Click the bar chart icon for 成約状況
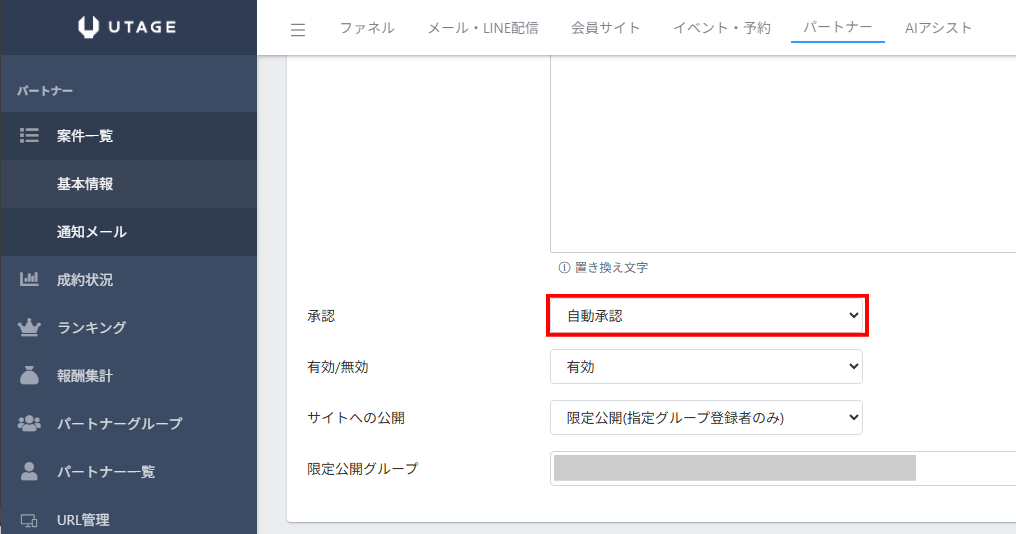1016x534 pixels. click(29, 280)
